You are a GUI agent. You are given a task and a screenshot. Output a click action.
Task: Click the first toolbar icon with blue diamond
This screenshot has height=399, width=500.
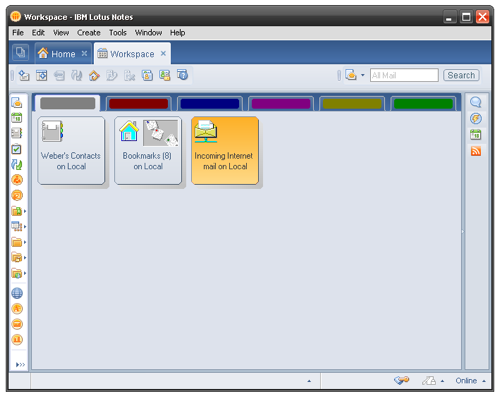pos(24,76)
